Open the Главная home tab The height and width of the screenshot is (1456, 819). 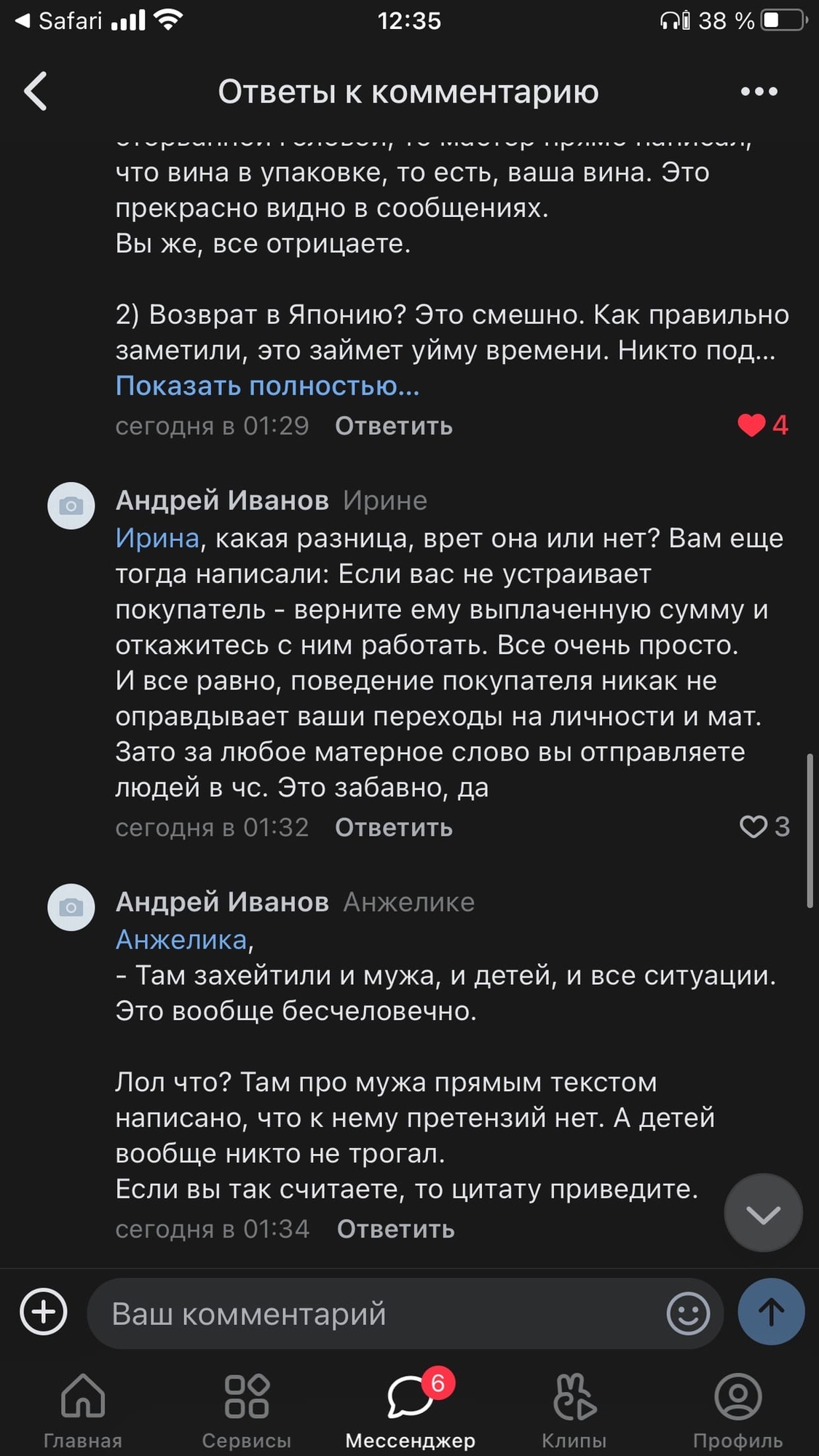[x=83, y=1410]
